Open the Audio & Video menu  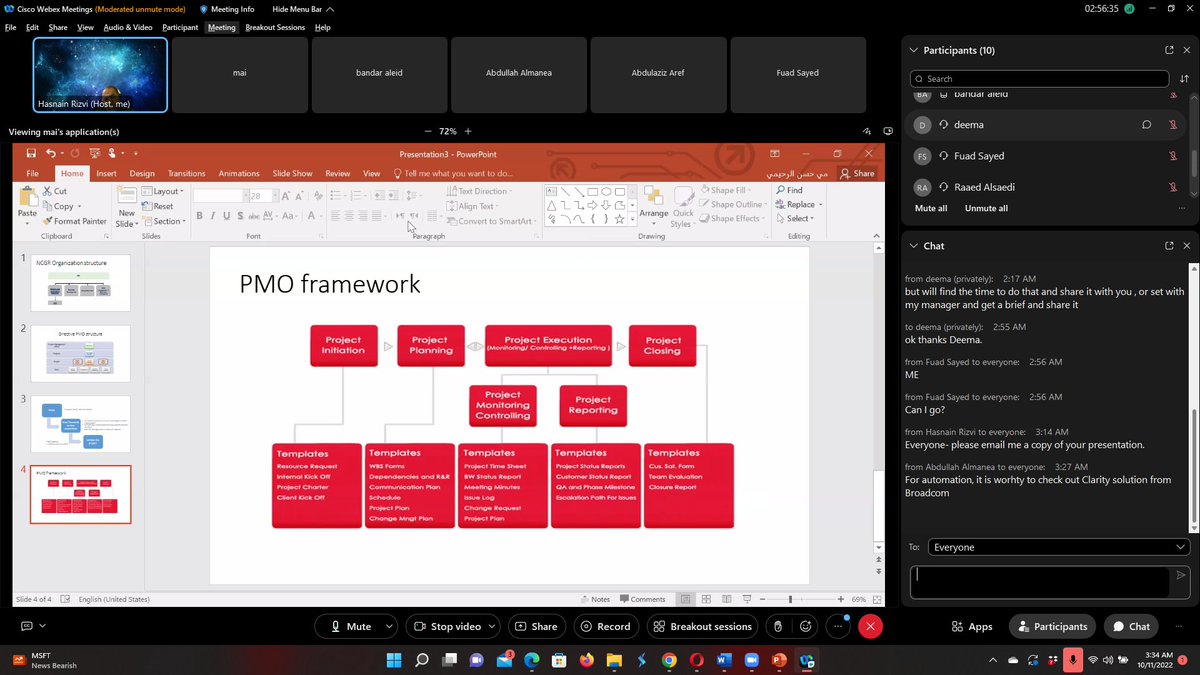click(x=128, y=27)
